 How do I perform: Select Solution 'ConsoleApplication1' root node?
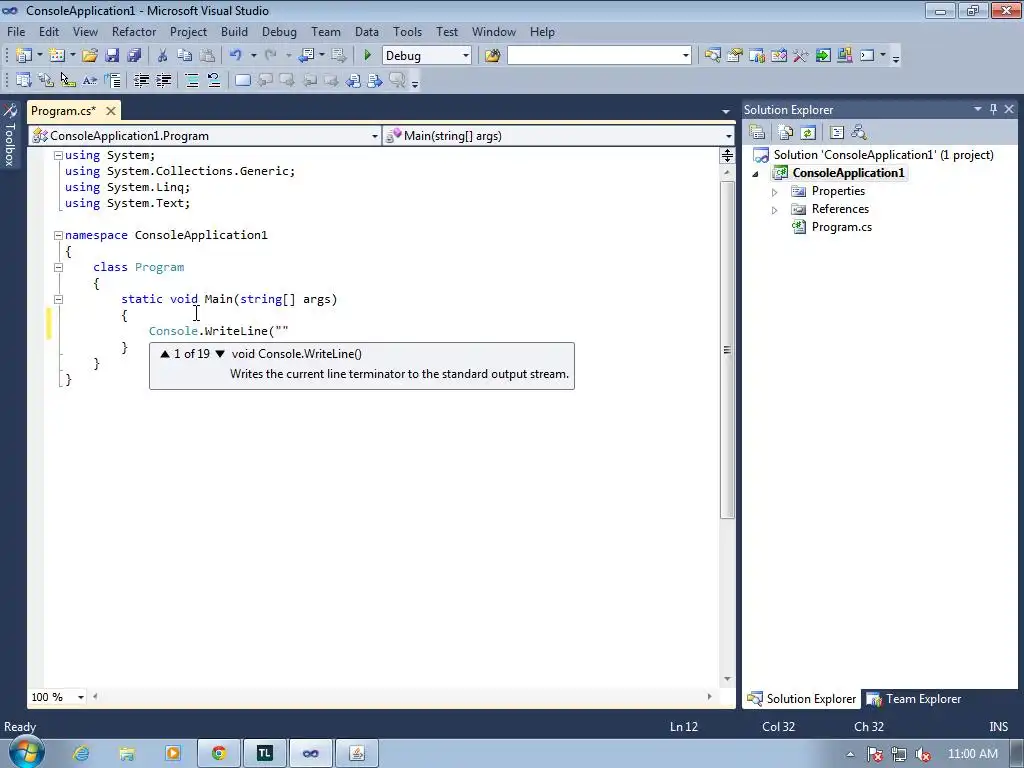coord(883,155)
